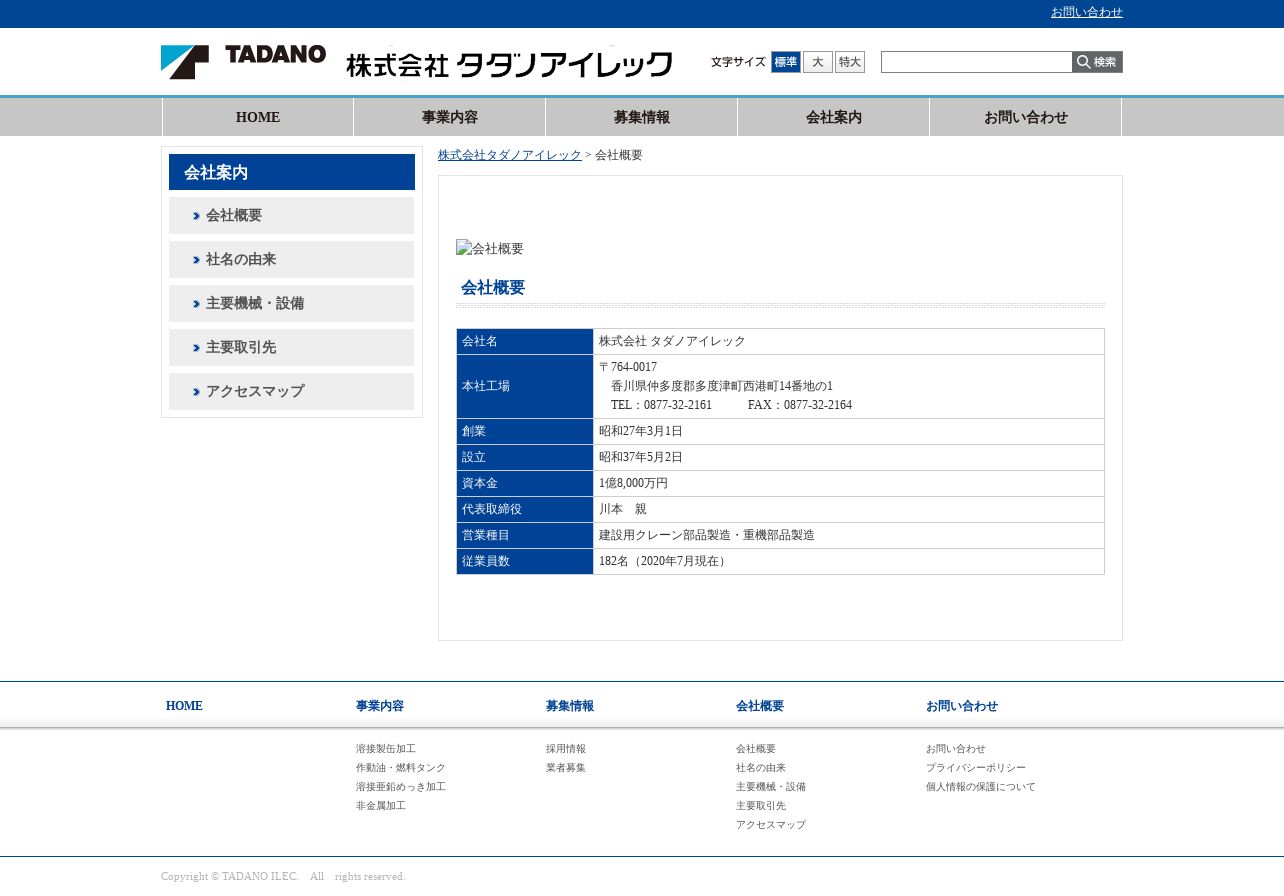The image size is (1284, 896).
Task: Click the 1億8,000万円 capital value
Action: (x=633, y=483)
